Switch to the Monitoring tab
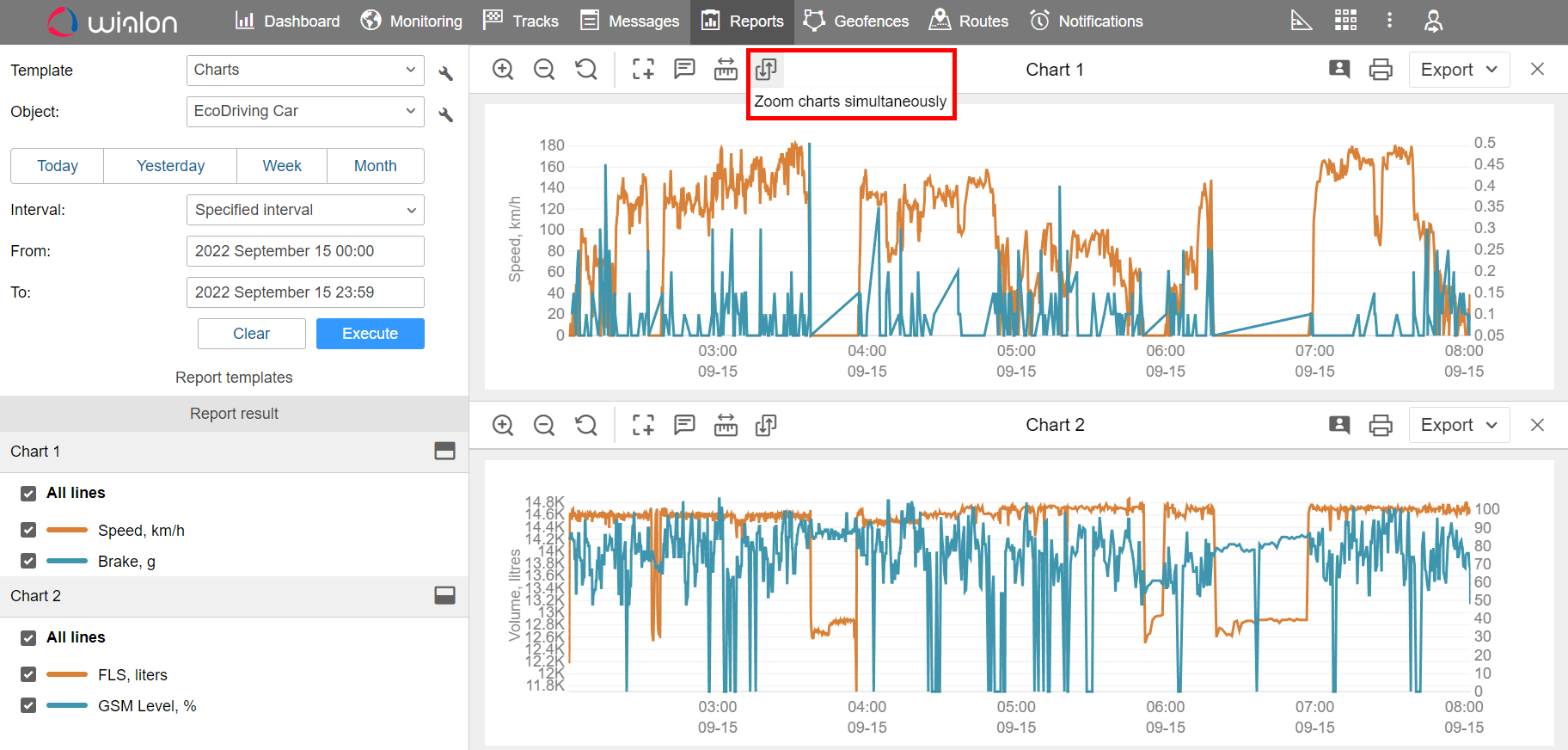Screen dimensions: 1568x750 click(x=412, y=21)
